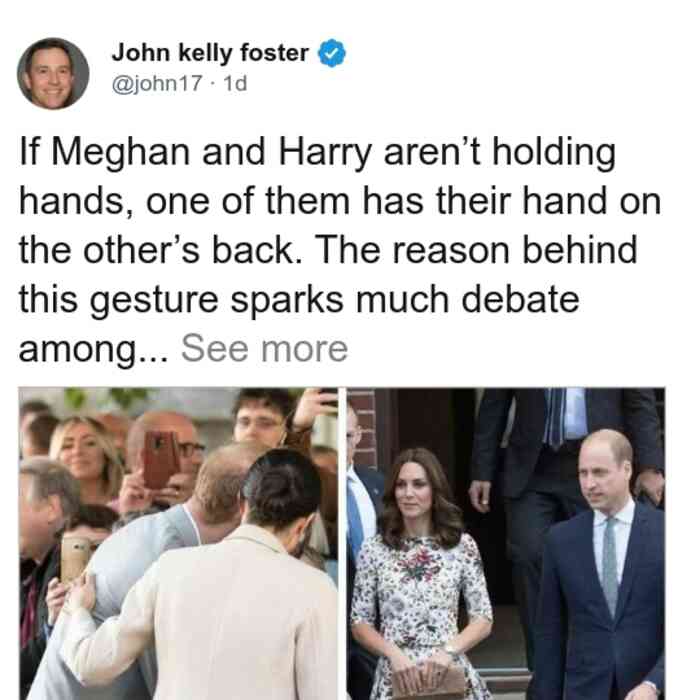This screenshot has height=700, width=700.
Task: Click the navy suit man's tie
Action: click(x=610, y=566)
